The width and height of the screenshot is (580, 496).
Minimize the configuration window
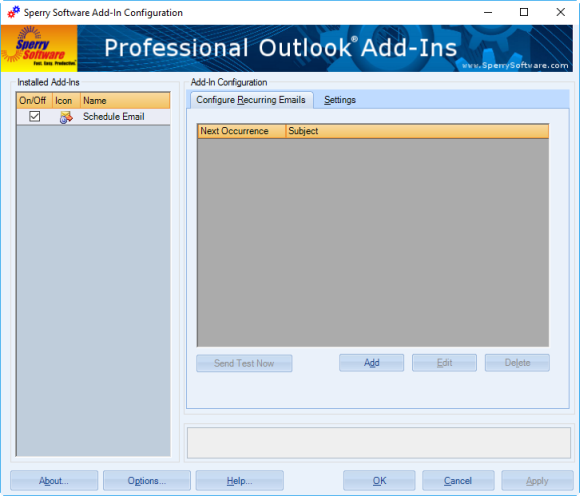pos(488,12)
